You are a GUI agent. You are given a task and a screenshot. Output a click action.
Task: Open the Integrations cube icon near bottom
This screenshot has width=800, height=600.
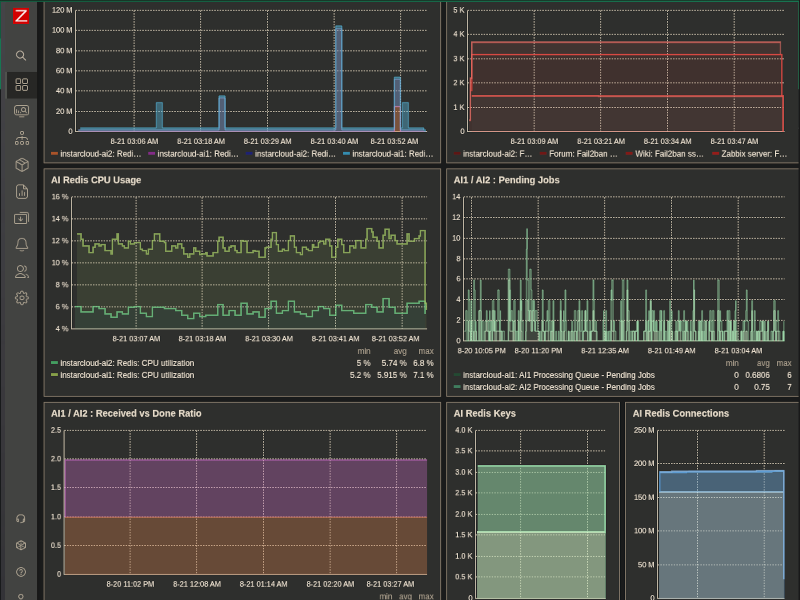tap(21, 545)
